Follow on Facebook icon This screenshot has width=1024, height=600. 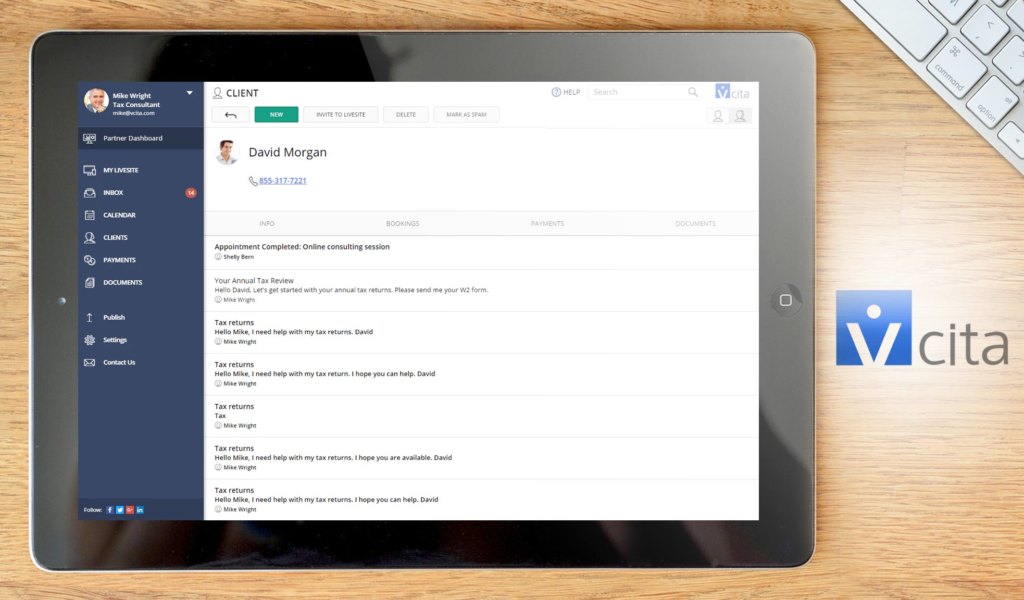click(x=110, y=510)
